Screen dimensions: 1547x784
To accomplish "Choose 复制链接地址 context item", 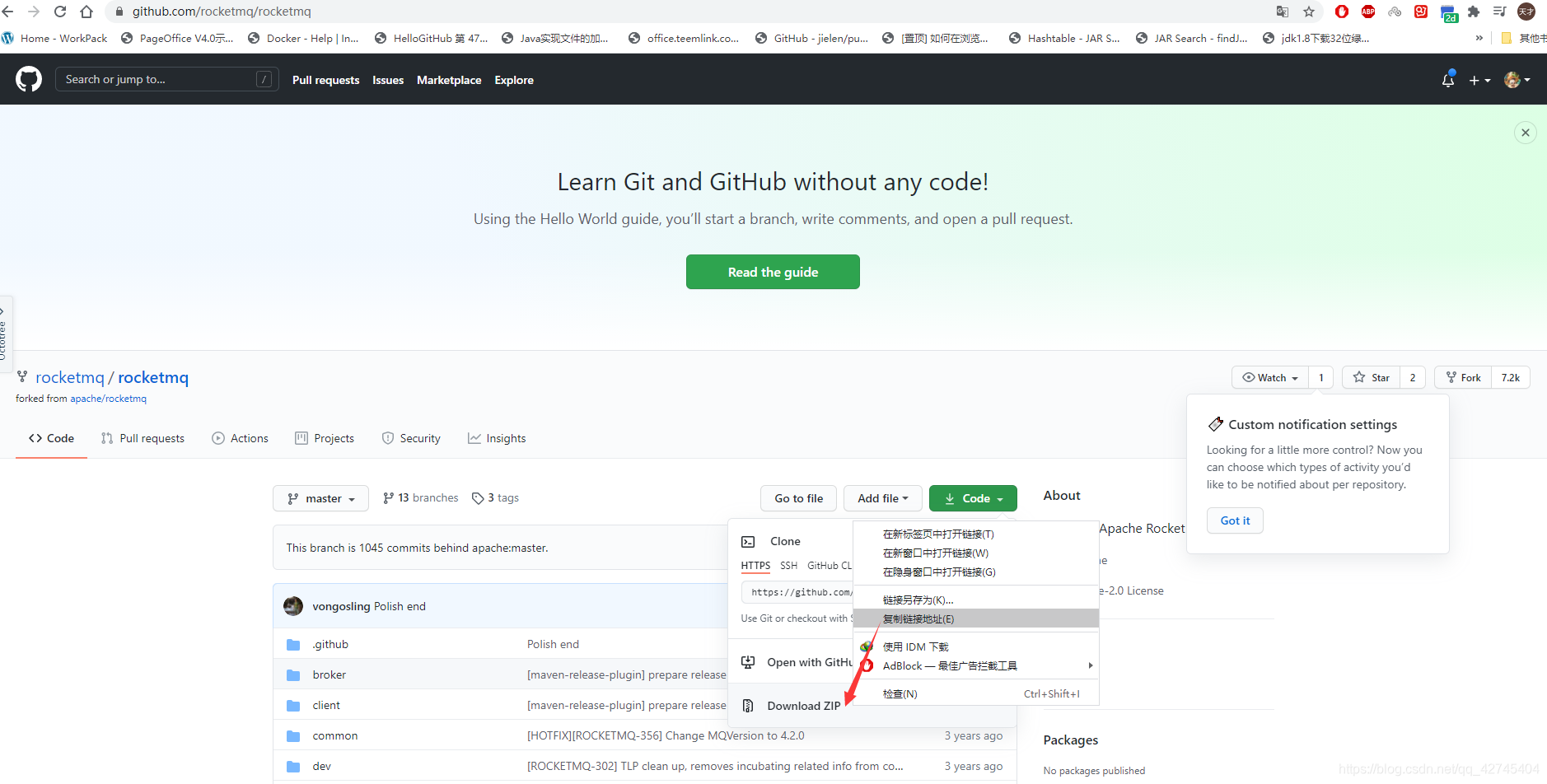I will pyautogui.click(x=976, y=618).
